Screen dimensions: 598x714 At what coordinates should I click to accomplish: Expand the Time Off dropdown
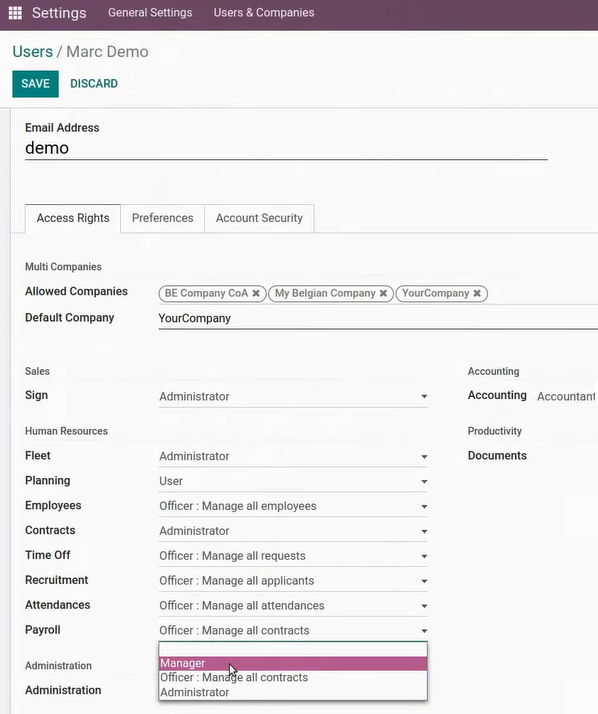pos(293,556)
